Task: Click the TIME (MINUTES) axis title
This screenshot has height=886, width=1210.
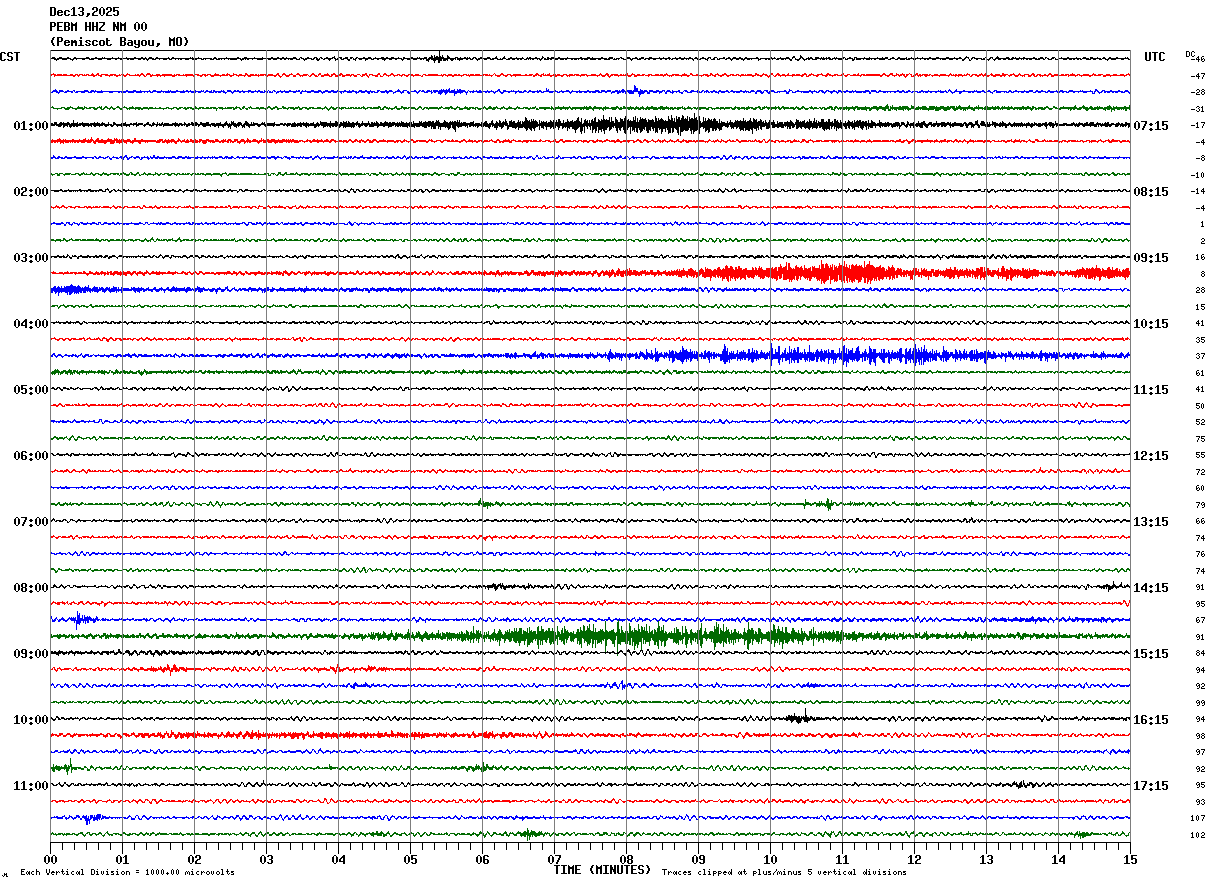Action: tap(602, 870)
